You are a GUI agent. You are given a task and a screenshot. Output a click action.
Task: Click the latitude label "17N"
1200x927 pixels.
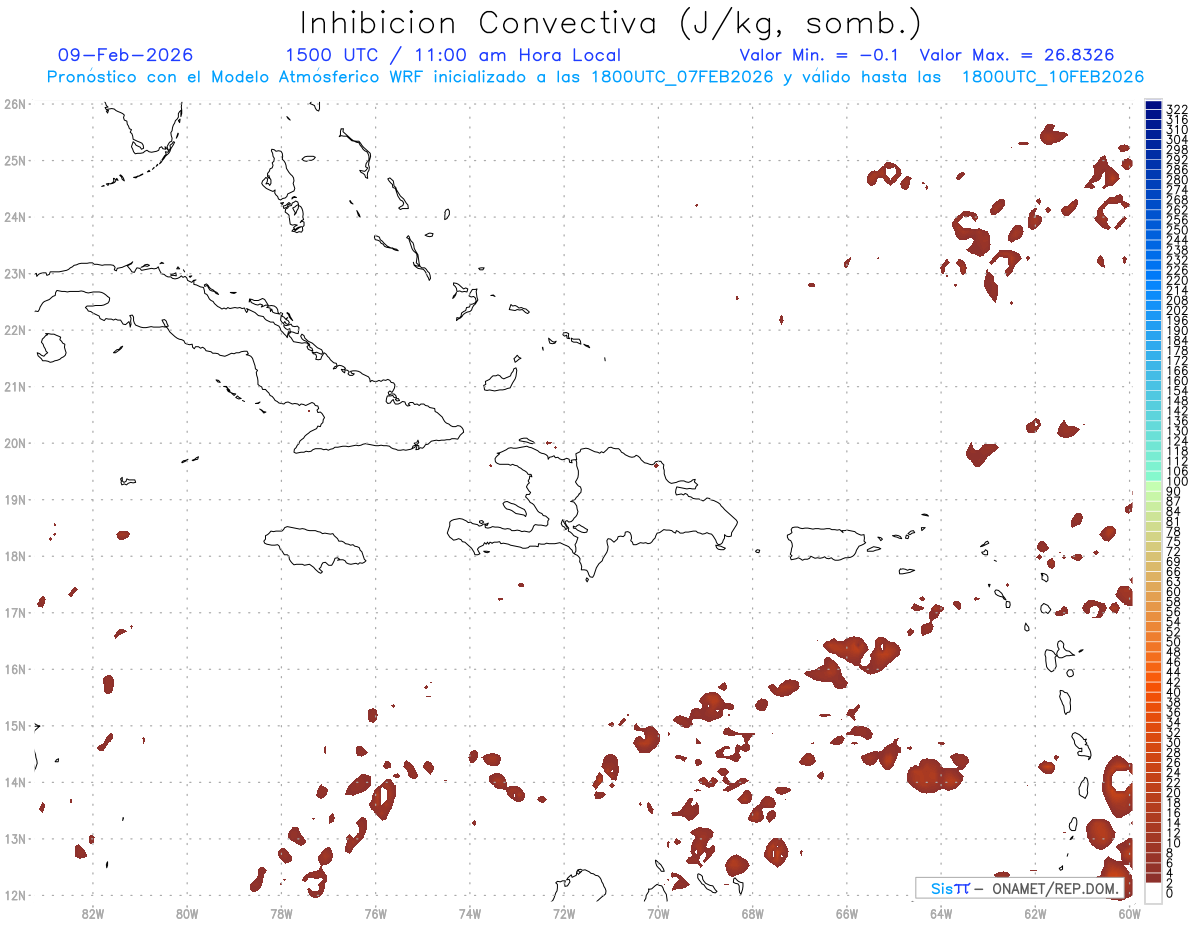[x=14, y=612]
